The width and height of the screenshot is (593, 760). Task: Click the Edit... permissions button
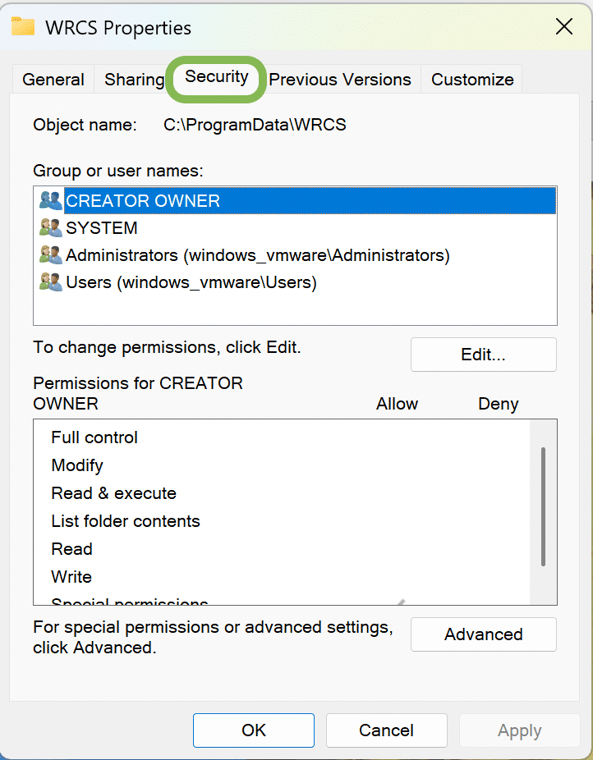(x=483, y=355)
